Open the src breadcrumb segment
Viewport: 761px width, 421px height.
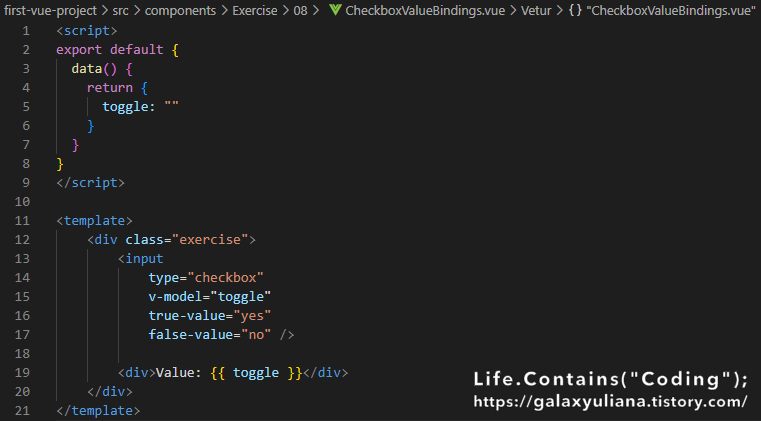(x=120, y=10)
